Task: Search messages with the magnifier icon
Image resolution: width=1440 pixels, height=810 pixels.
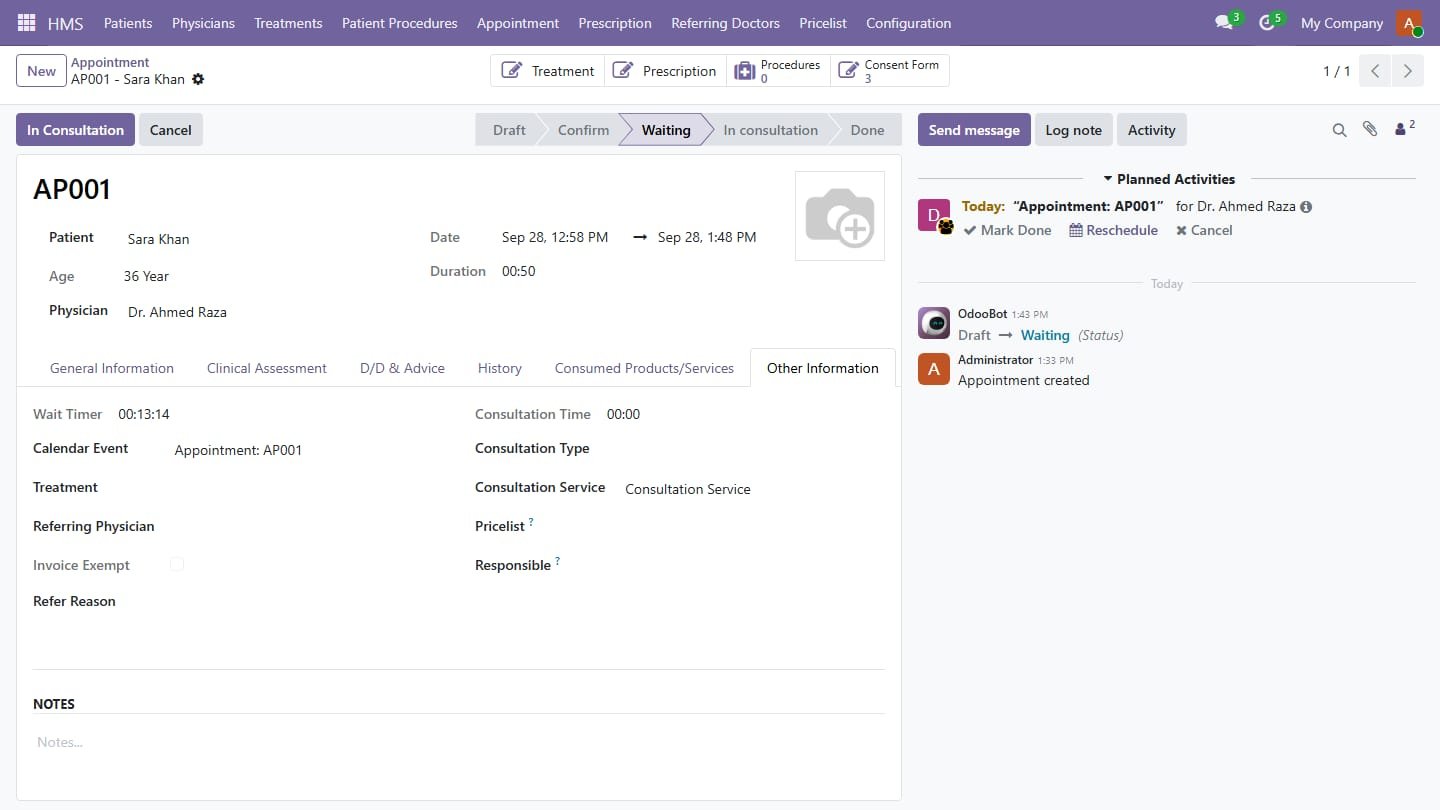Action: point(1339,130)
